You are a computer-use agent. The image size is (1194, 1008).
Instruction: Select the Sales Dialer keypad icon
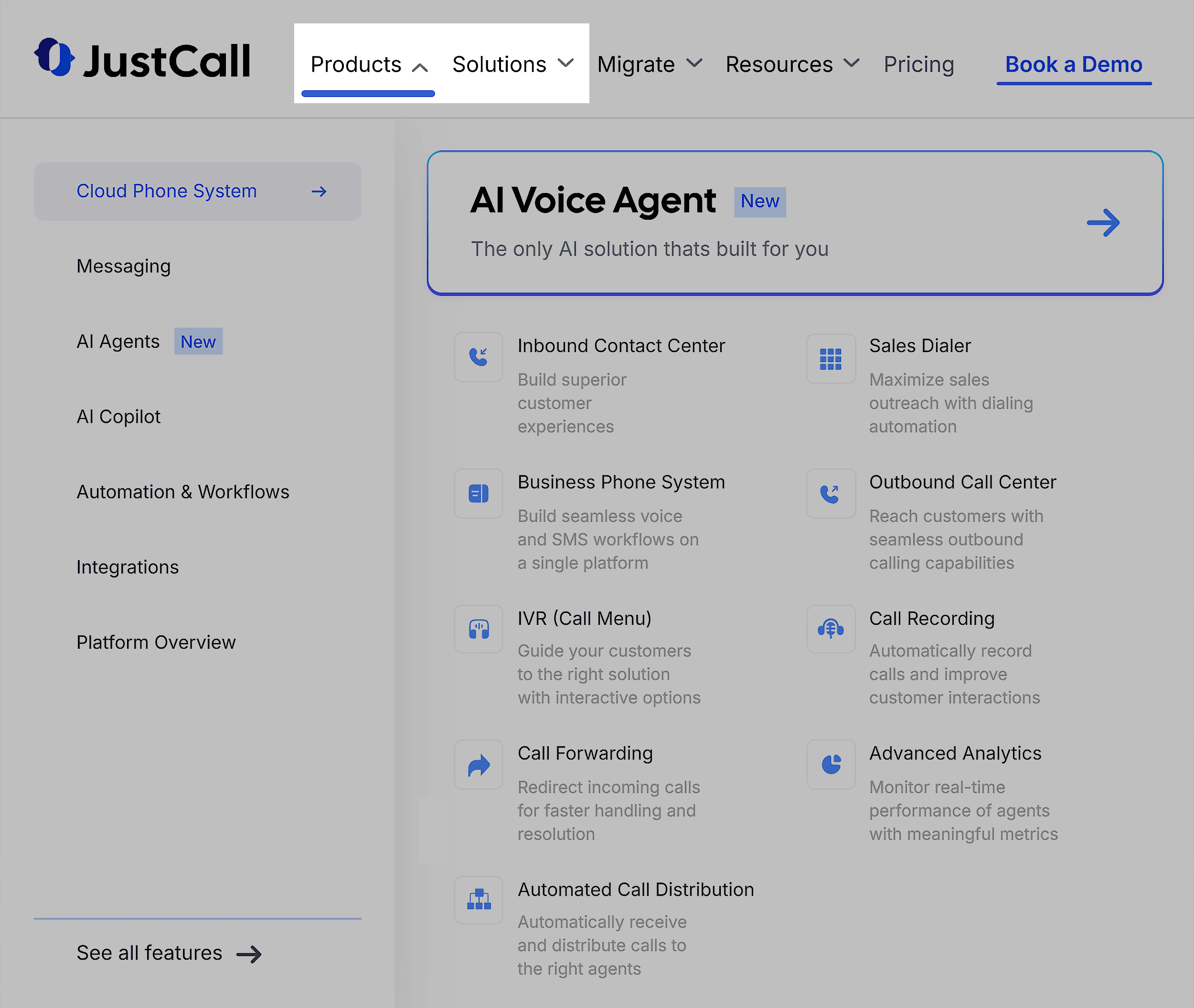point(830,359)
